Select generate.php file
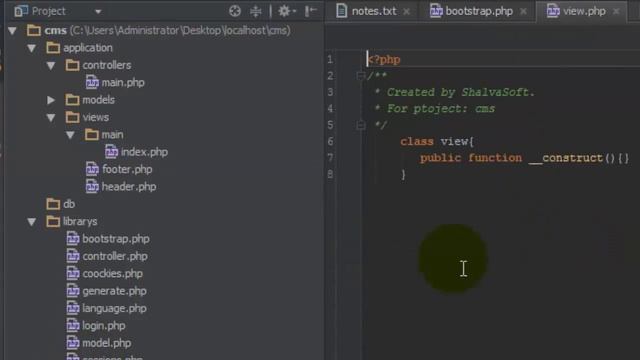The height and width of the screenshot is (360, 640). coord(114,291)
